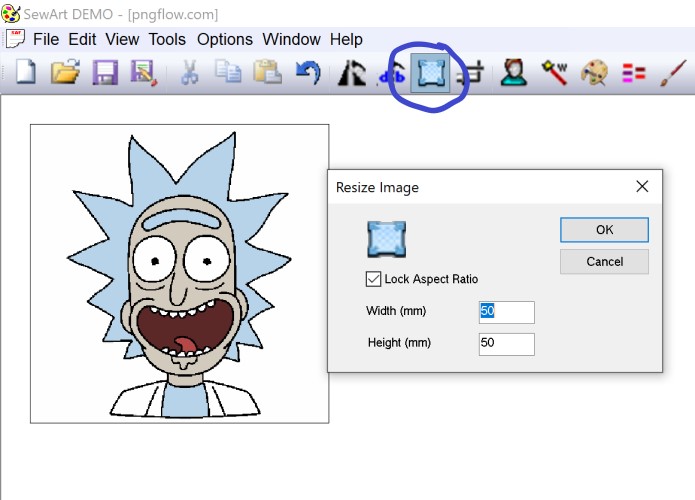Open the View menu
Screen dimensions: 695x500
122,39
